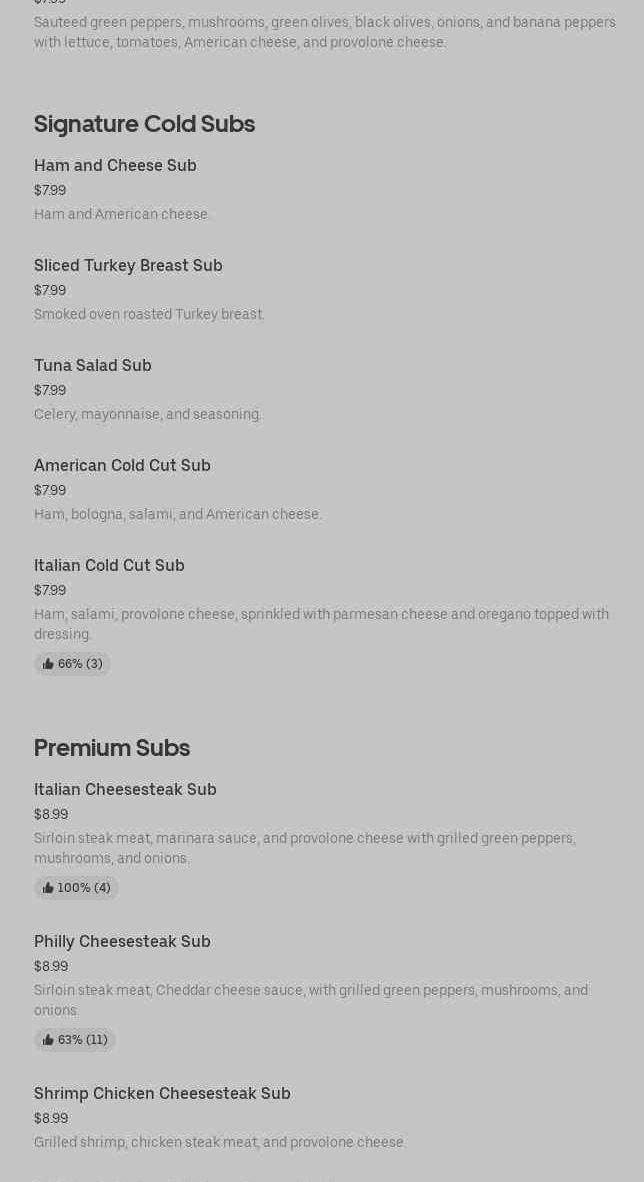Select the Sliced Turkey Breast Sub title
The height and width of the screenshot is (1182, 644).
(x=128, y=265)
